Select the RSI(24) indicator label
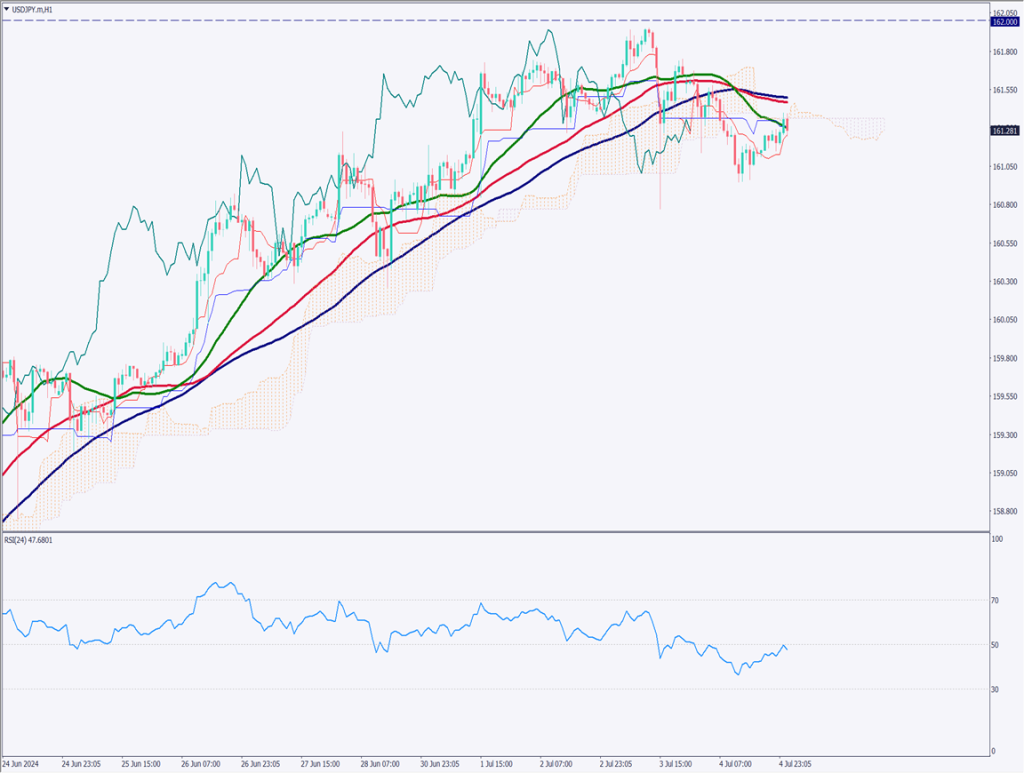 click(x=32, y=541)
